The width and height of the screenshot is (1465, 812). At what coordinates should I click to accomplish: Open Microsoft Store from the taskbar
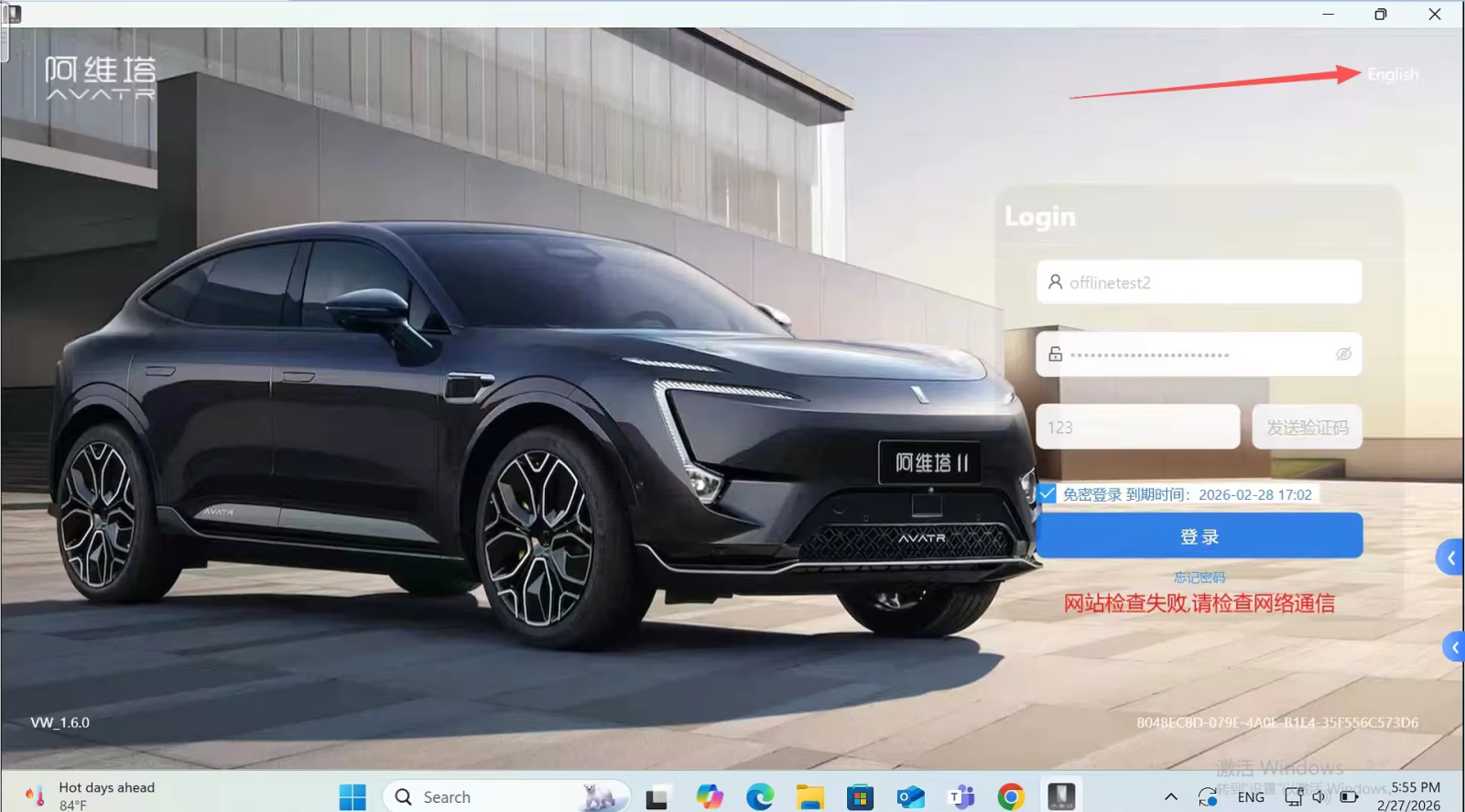[x=860, y=797]
